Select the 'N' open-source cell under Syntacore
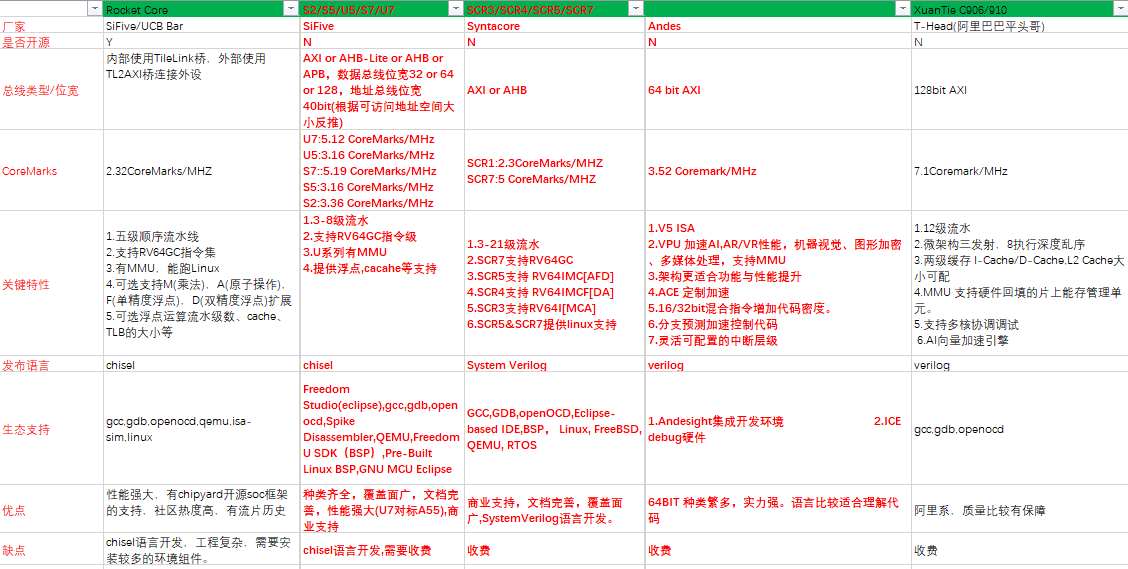This screenshot has width=1128, height=569. 555,42
